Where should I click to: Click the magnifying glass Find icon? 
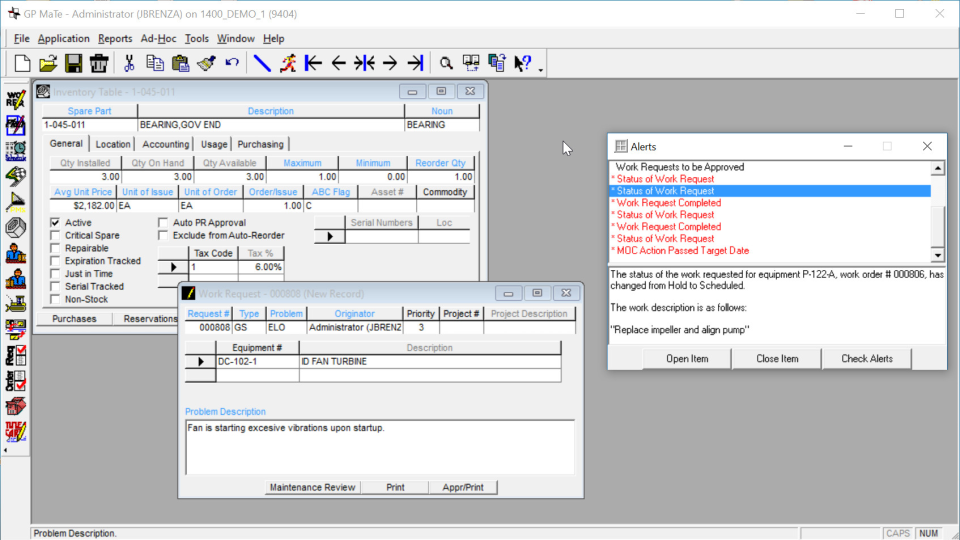[446, 63]
